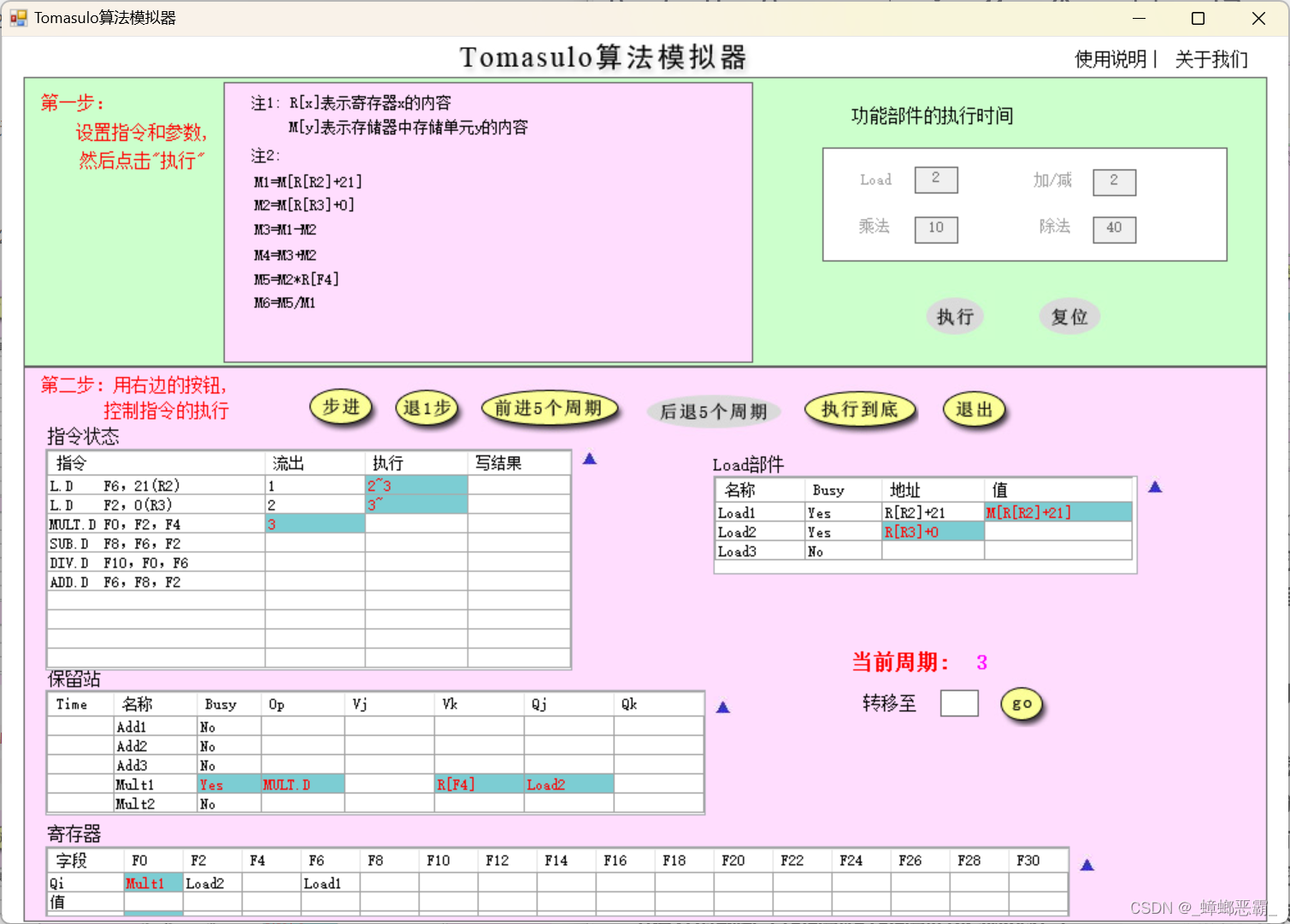Advance five cycles with 前进5个周期
This screenshot has width=1290, height=924.
pos(549,409)
